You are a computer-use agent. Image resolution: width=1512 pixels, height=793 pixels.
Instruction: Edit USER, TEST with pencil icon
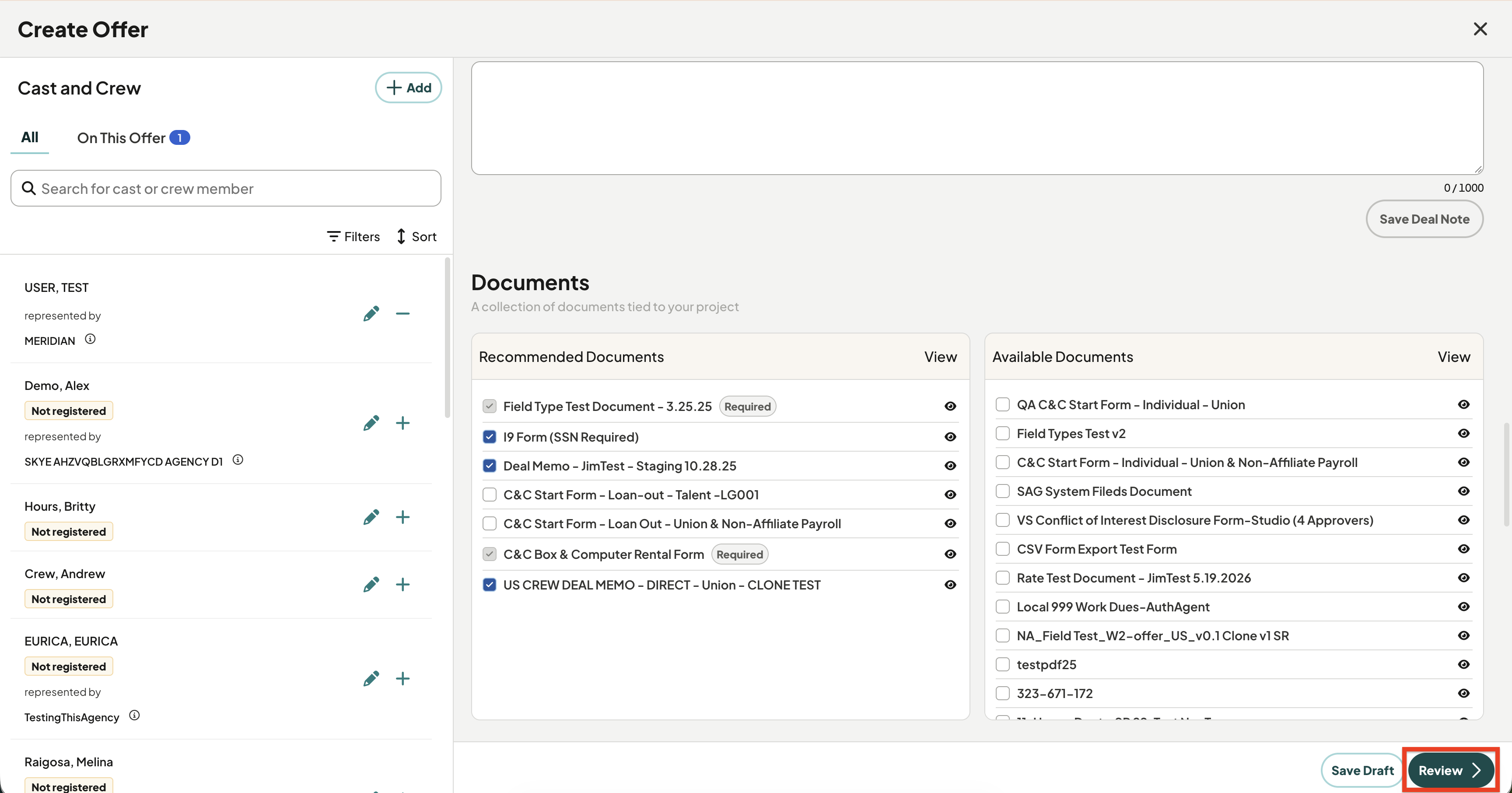click(x=371, y=314)
